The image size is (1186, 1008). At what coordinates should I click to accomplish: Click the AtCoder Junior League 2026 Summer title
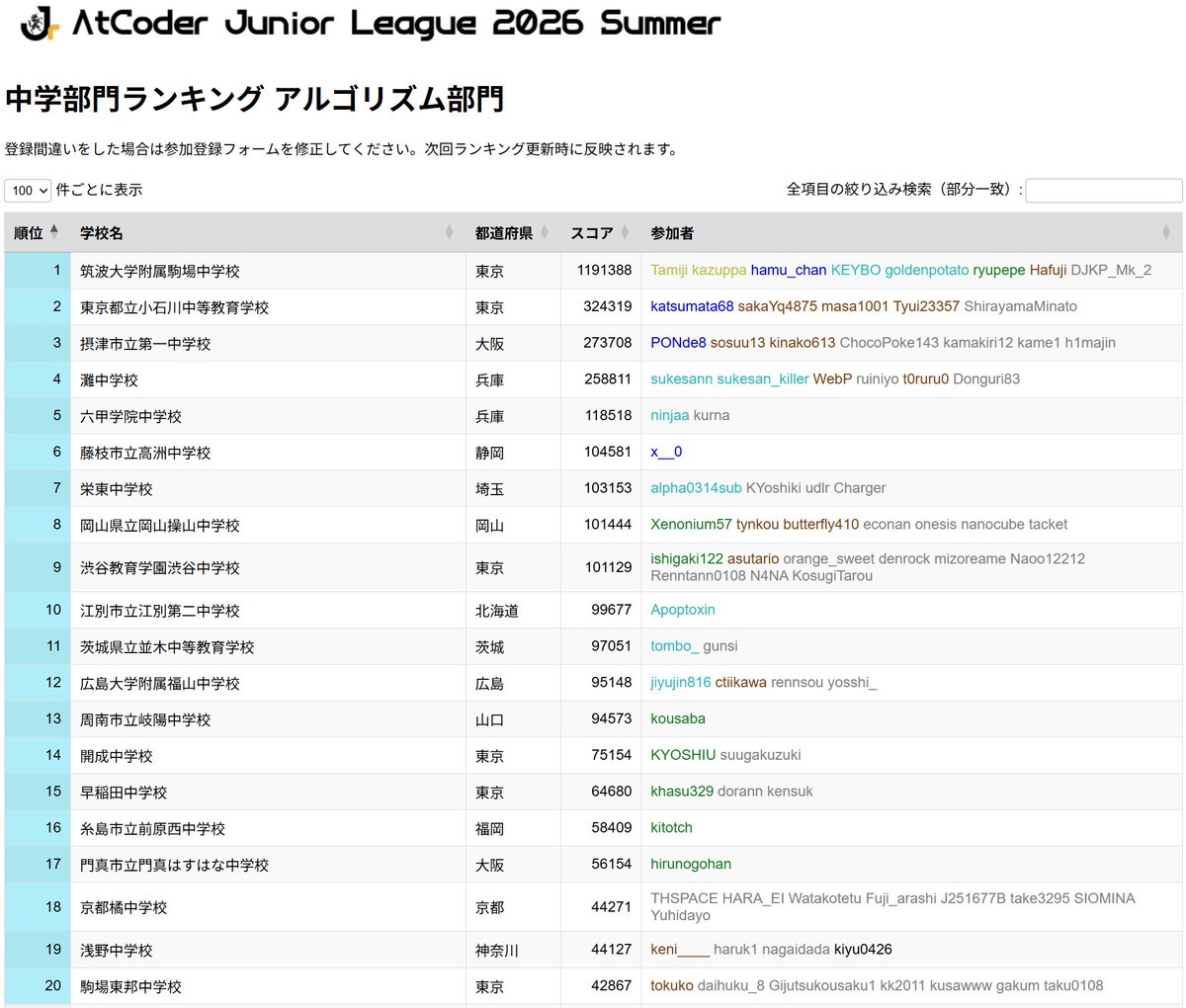[396, 23]
